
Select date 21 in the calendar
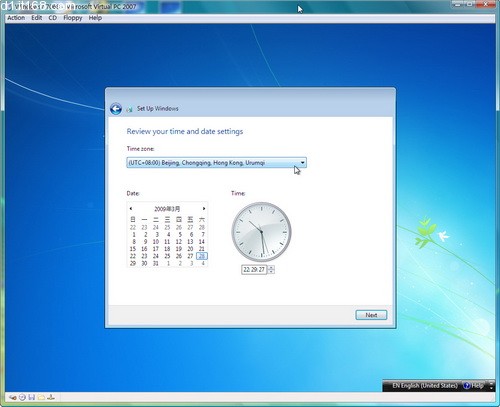[x=202, y=249]
